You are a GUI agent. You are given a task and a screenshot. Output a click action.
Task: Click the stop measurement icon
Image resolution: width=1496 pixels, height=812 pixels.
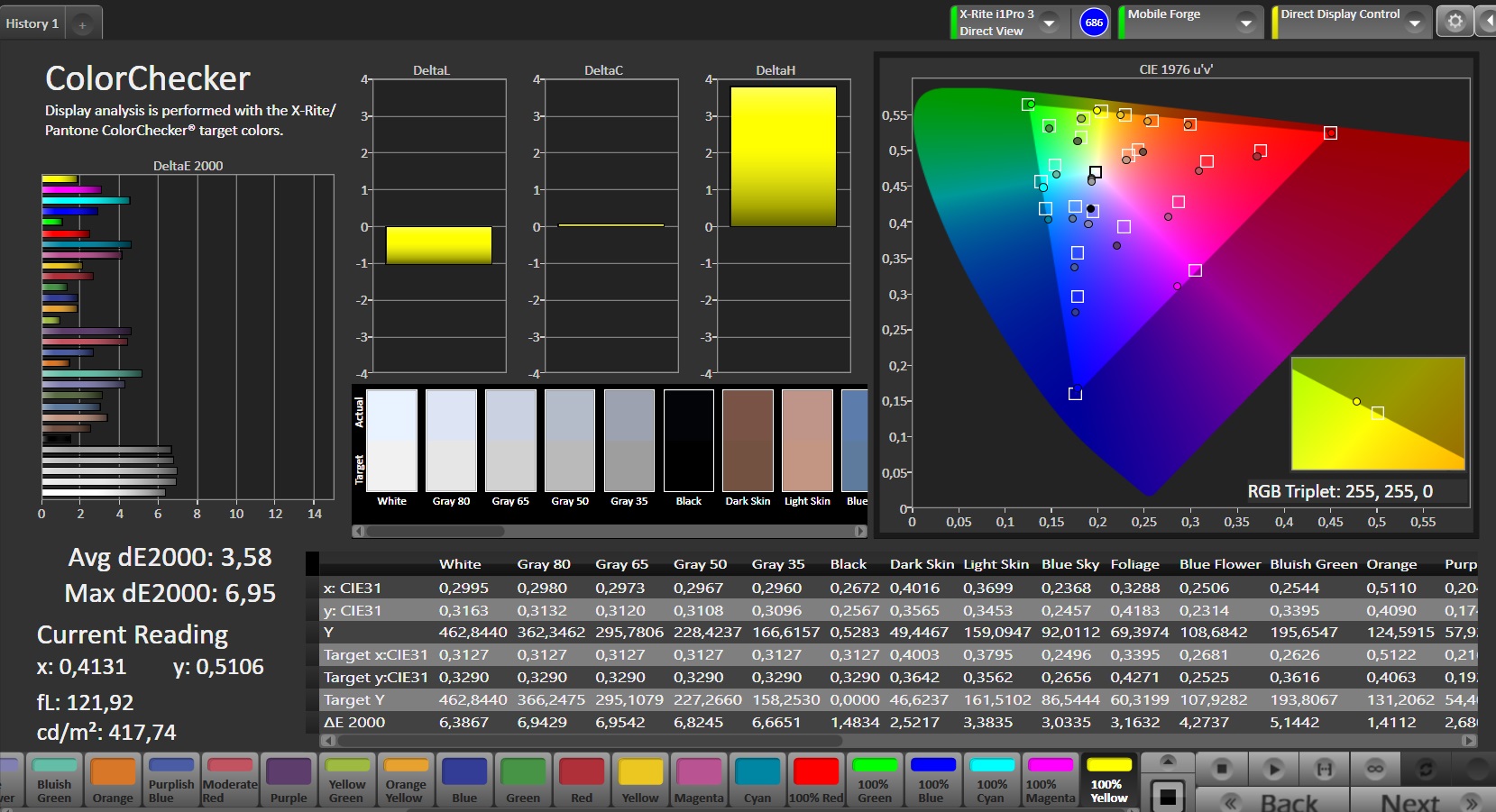(1221, 769)
